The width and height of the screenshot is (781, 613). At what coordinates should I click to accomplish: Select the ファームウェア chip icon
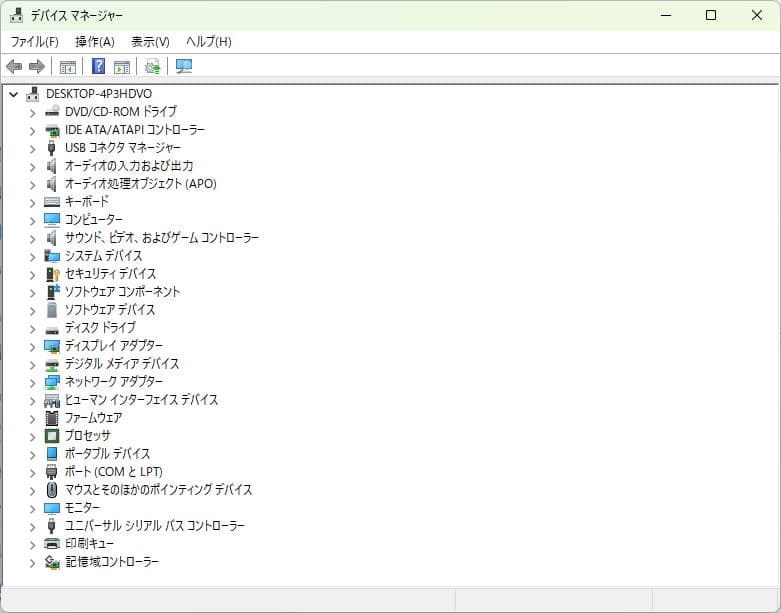click(x=51, y=418)
